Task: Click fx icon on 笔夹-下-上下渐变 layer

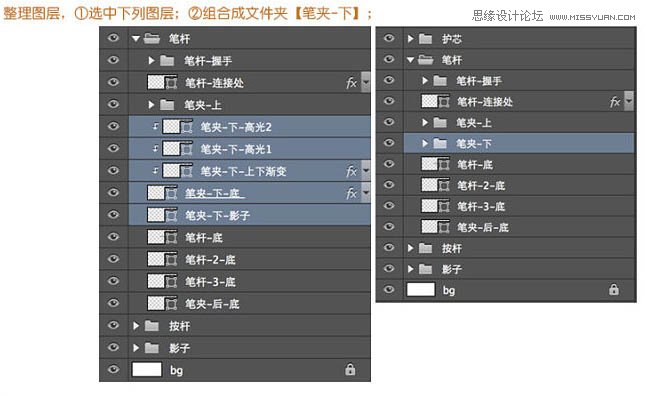Action: (x=351, y=171)
